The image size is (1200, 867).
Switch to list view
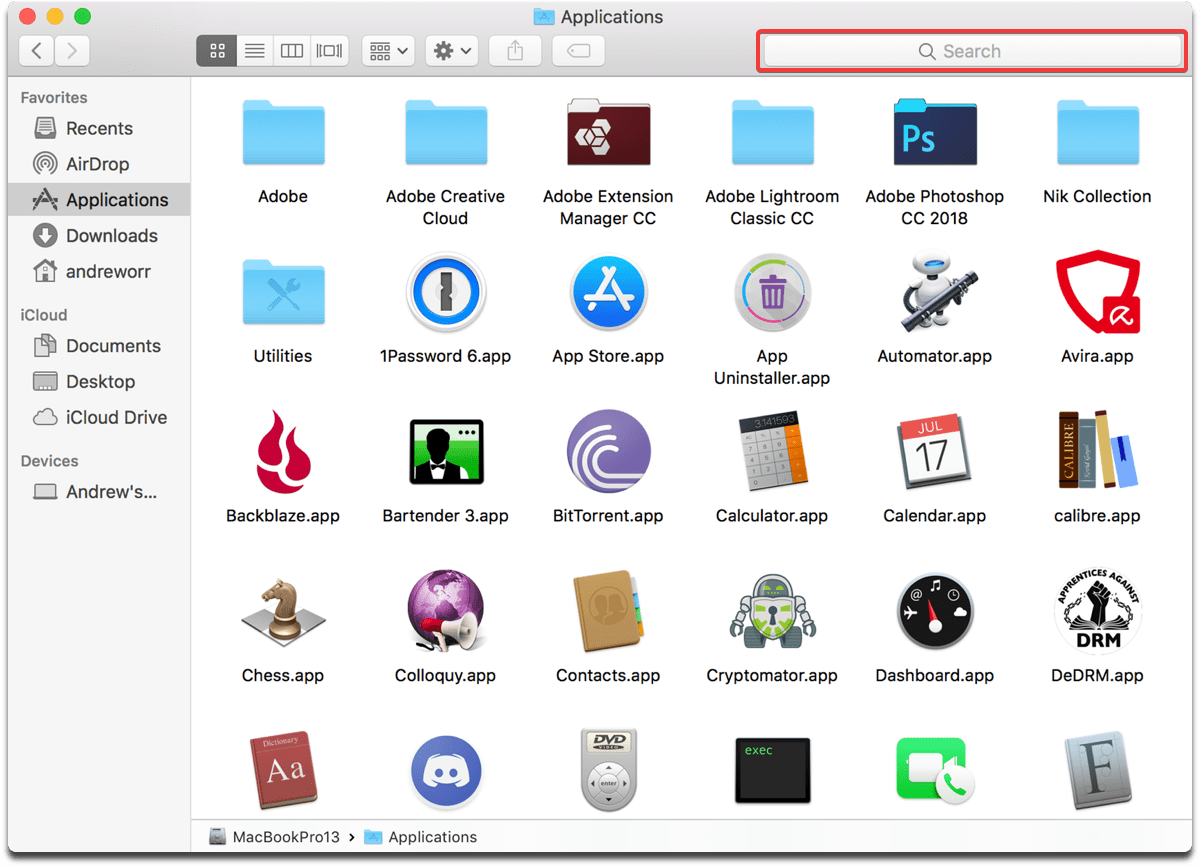255,51
